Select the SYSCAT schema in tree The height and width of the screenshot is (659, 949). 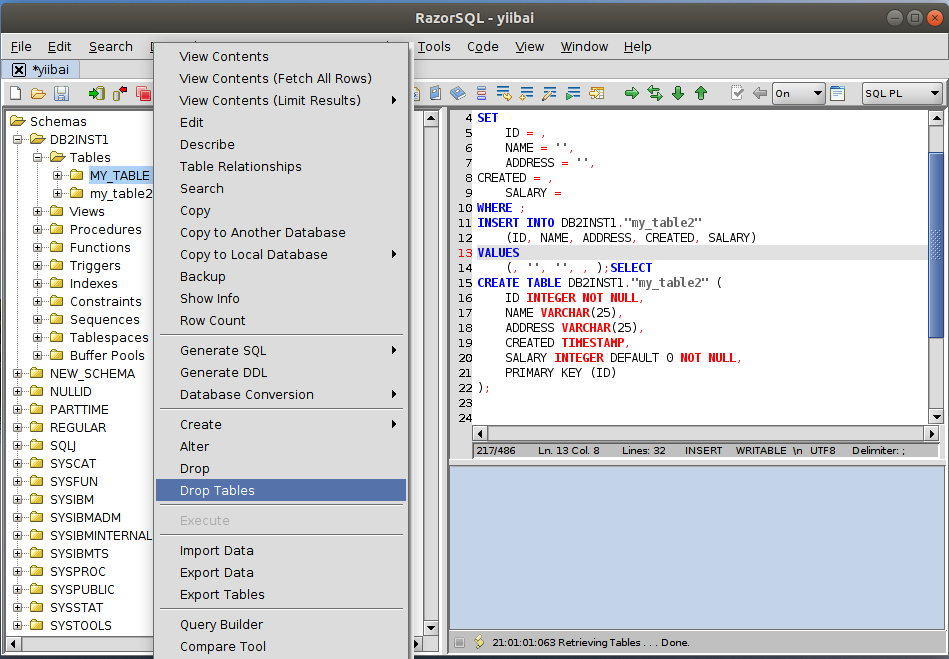click(x=73, y=464)
